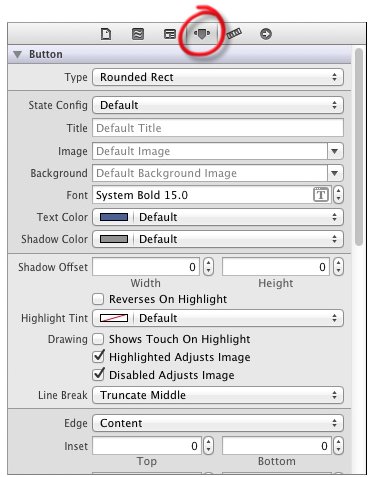Viewport: 371px width, 477px height.
Task: Enable Reverses On Highlight checkbox
Action: [98, 299]
